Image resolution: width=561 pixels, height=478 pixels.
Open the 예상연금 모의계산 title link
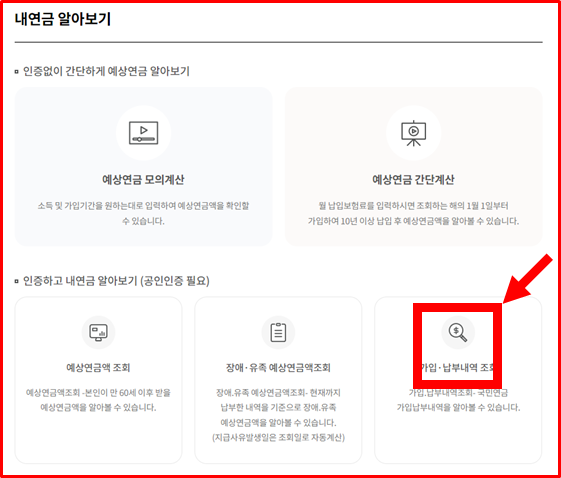[143, 179]
